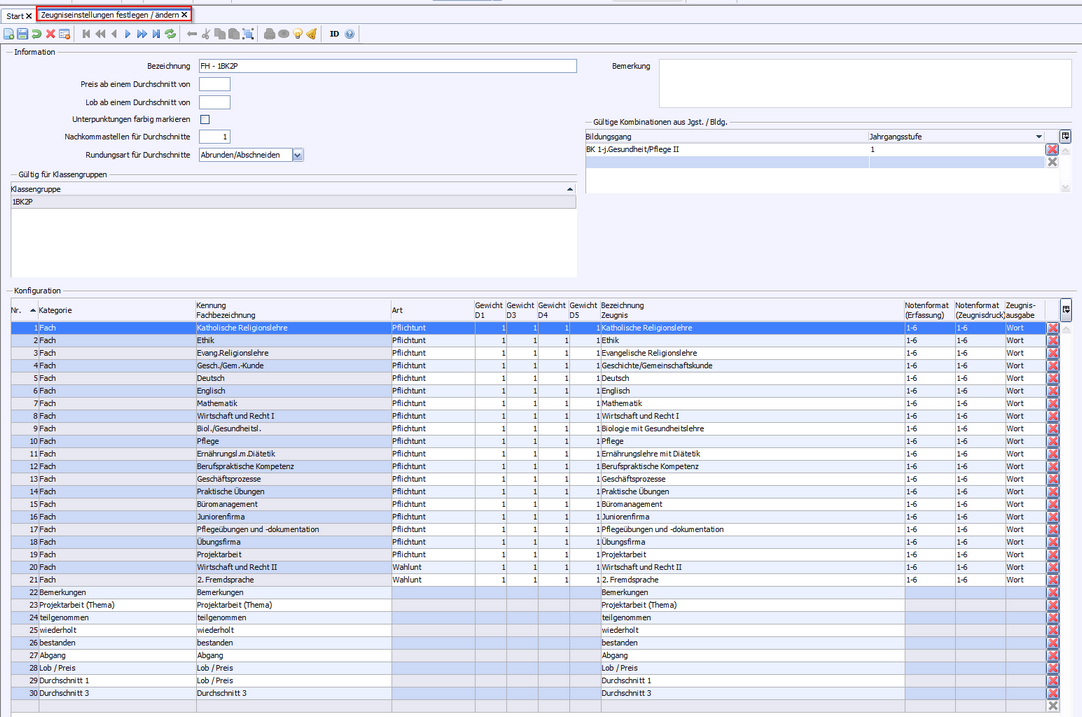Click the save (floppy disk) toolbar icon
The width and height of the screenshot is (1082, 717).
22,34
